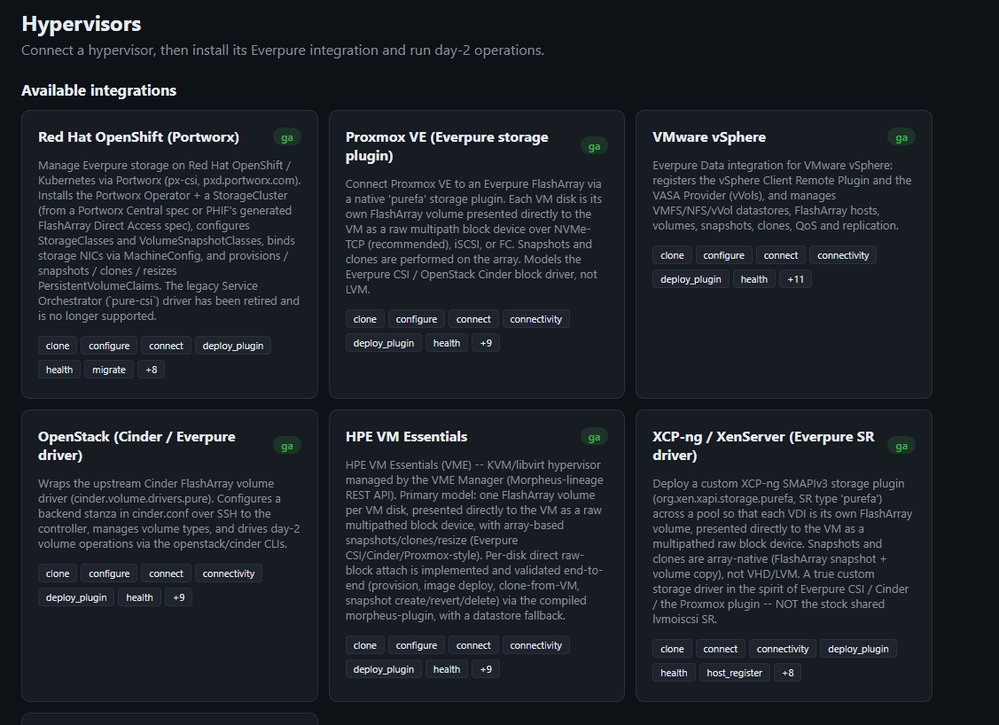This screenshot has height=725, width=999.
Task: Click the Connect a hypervisor subtitle text
Action: pos(282,50)
